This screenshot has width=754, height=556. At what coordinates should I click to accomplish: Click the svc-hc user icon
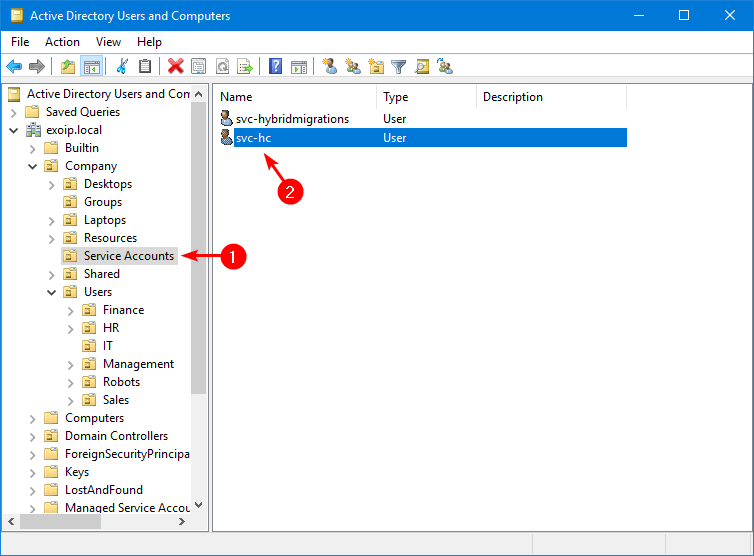pos(226,138)
